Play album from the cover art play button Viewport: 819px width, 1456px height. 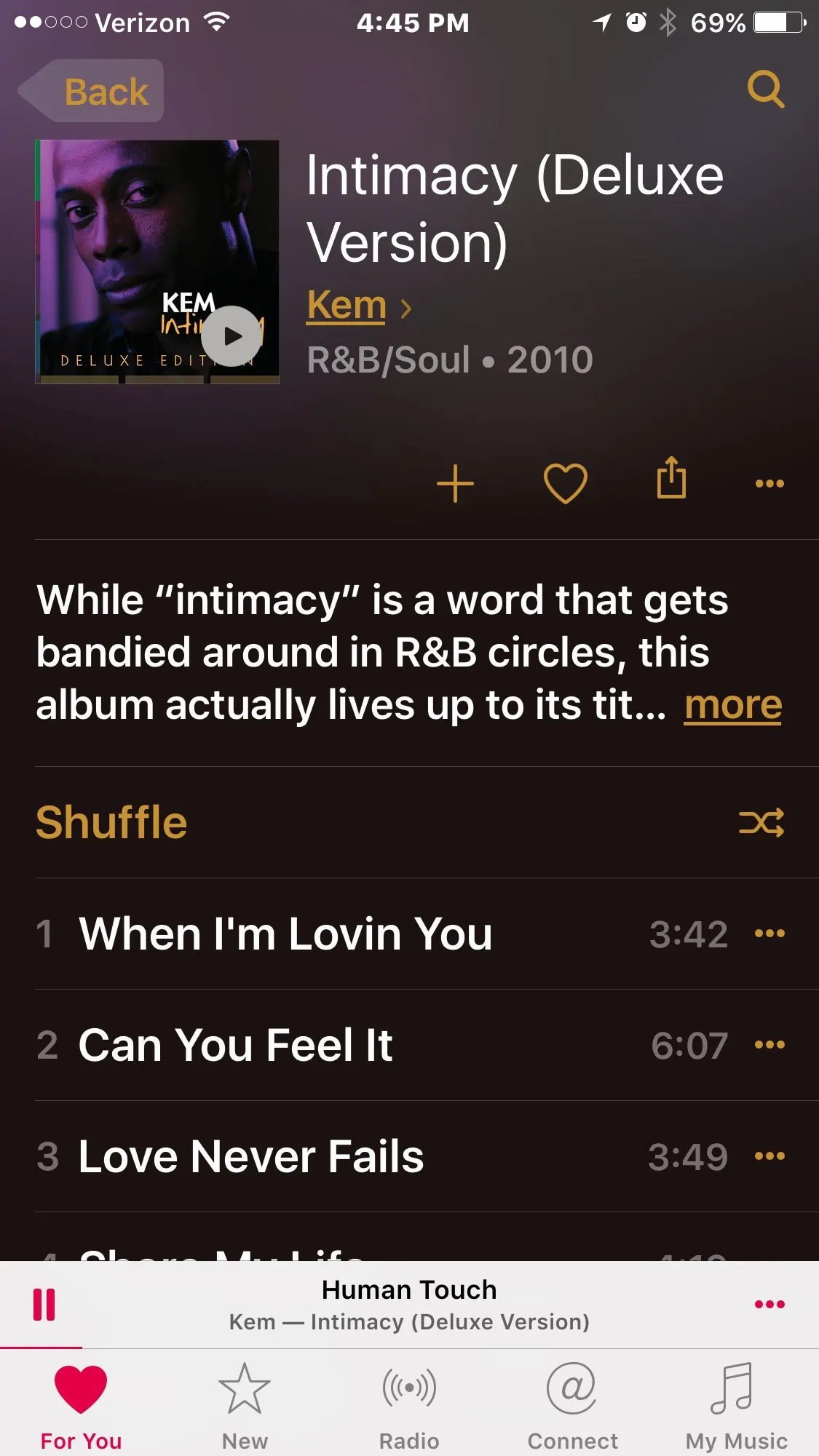[232, 335]
